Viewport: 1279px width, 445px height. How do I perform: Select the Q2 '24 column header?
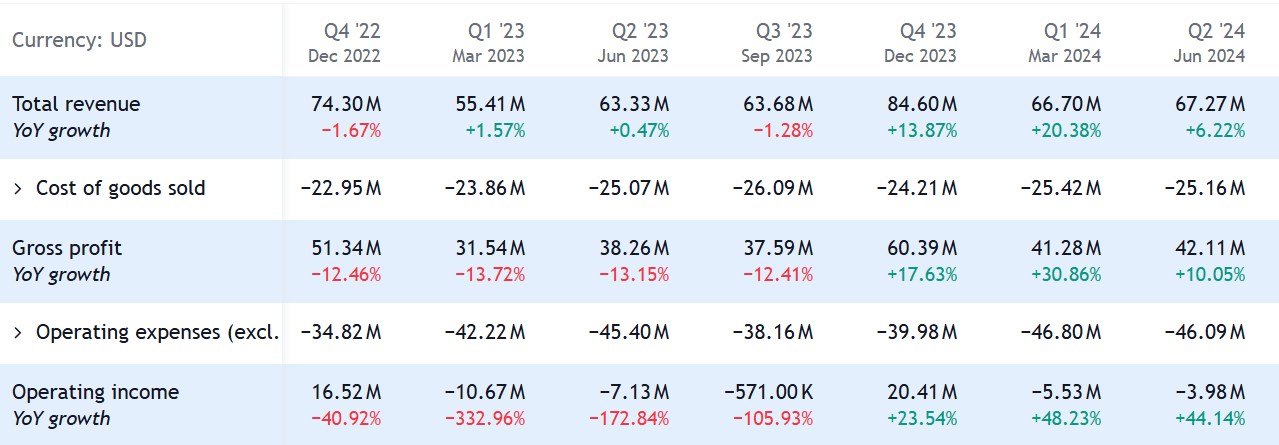1210,42
